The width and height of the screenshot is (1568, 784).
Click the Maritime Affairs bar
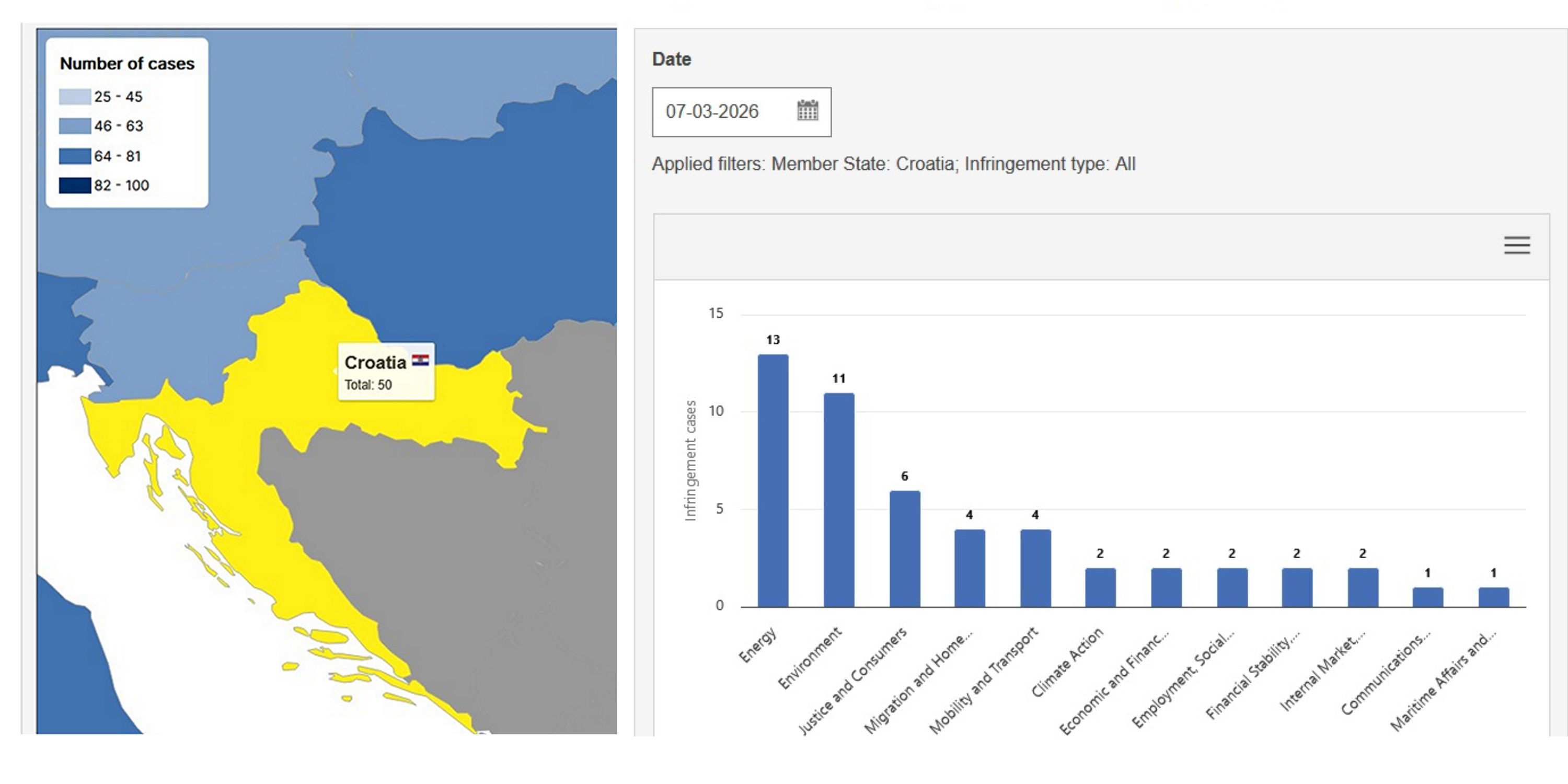pos(1493,596)
